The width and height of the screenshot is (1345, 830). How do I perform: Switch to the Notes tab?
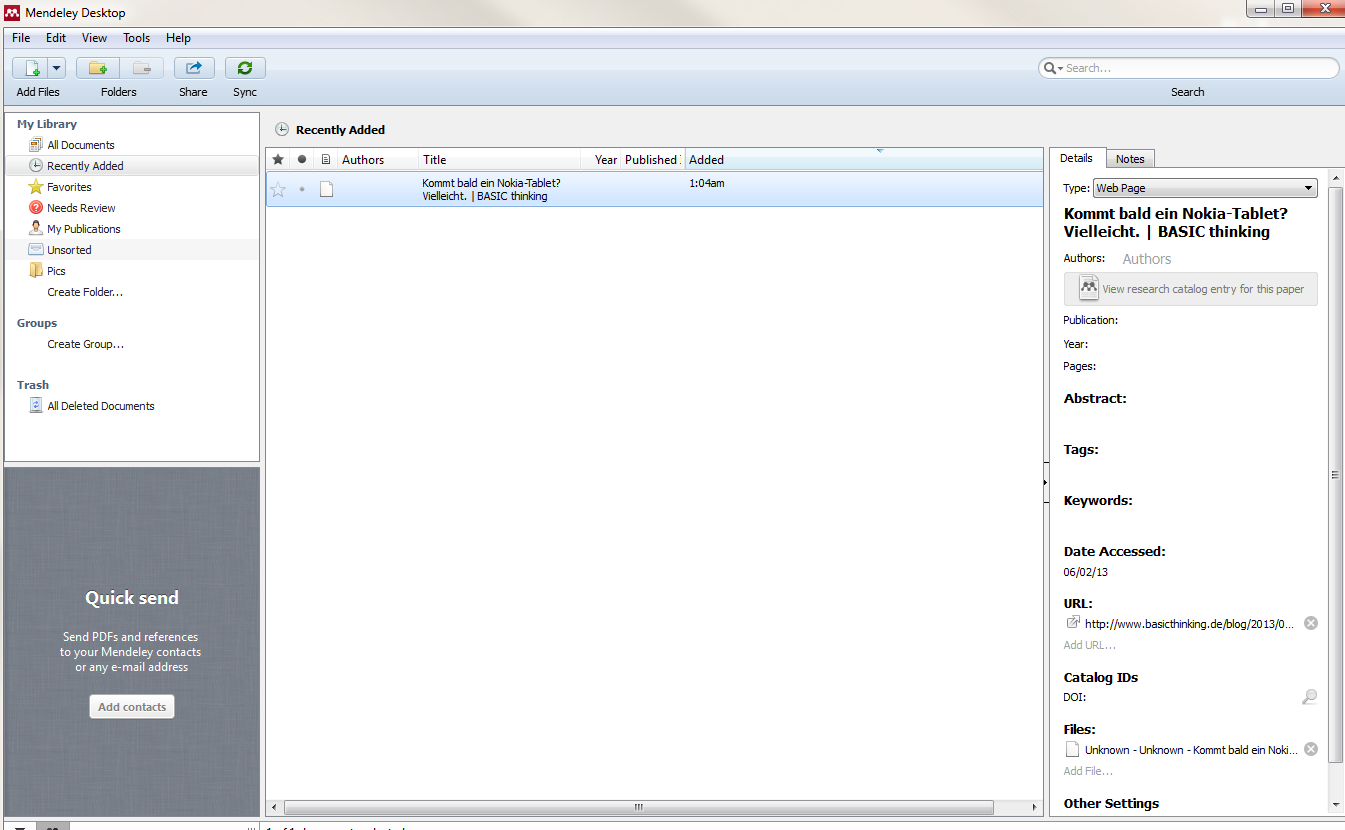click(x=1130, y=159)
